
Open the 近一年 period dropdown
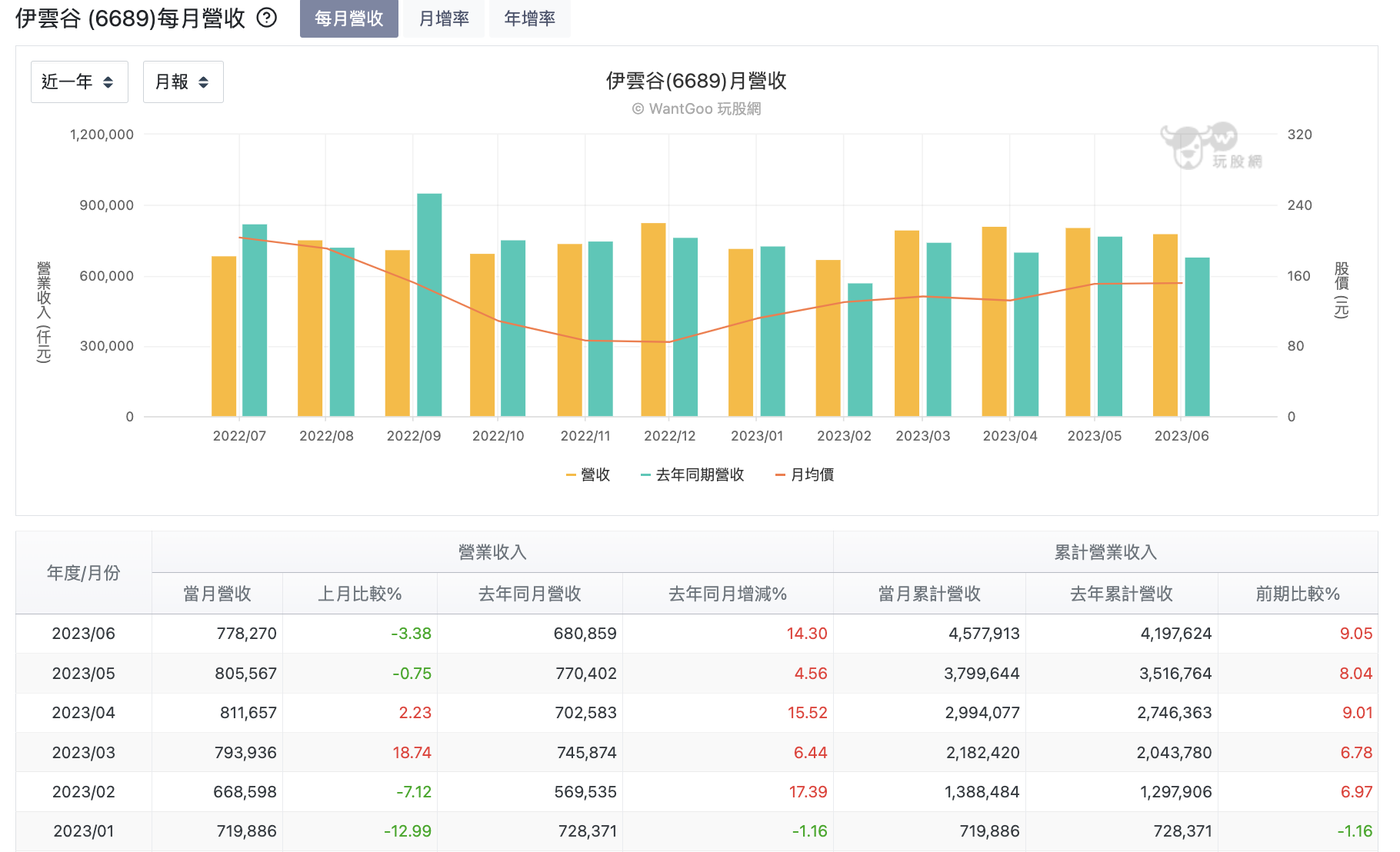[79, 82]
